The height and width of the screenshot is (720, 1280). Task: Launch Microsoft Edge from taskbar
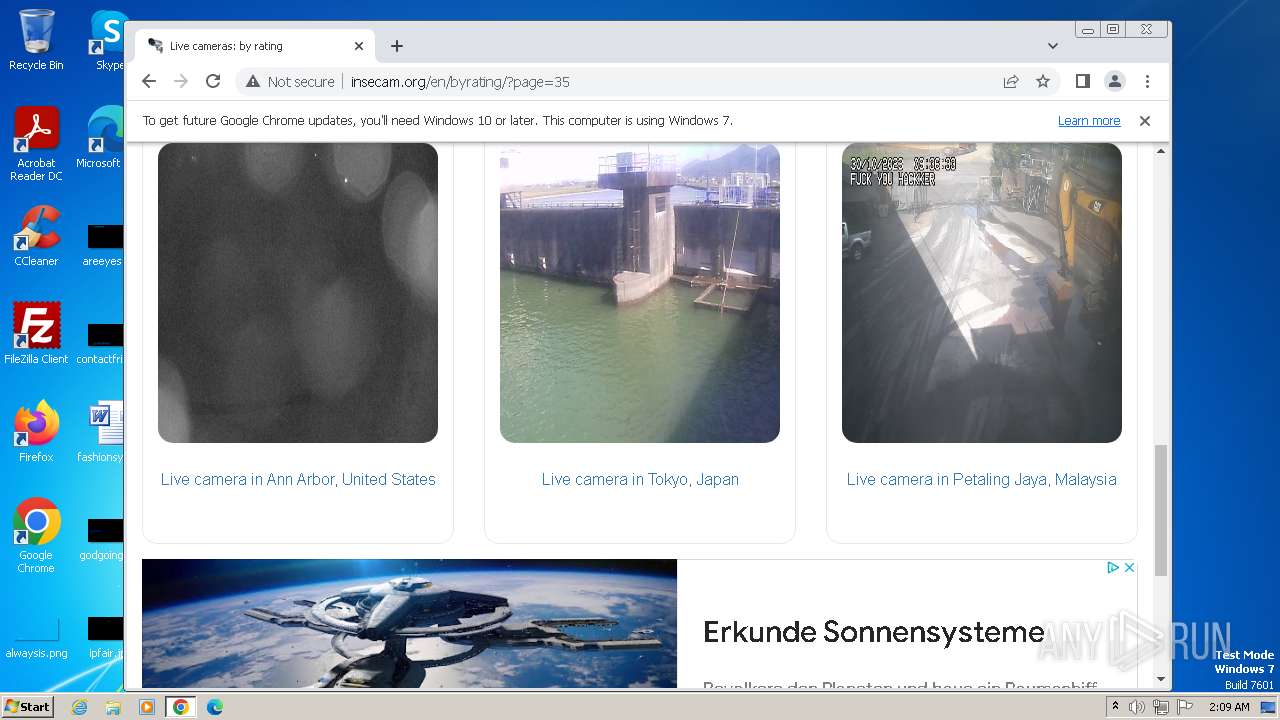[215, 707]
